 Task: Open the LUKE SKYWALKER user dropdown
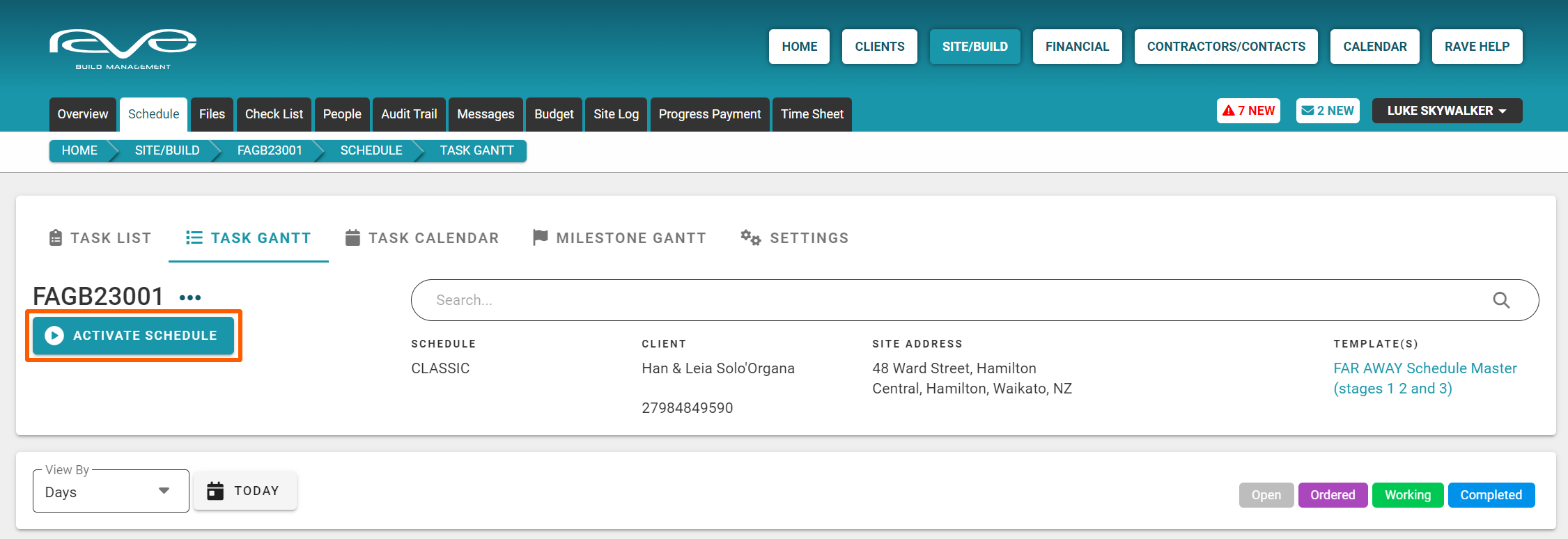coord(1447,111)
